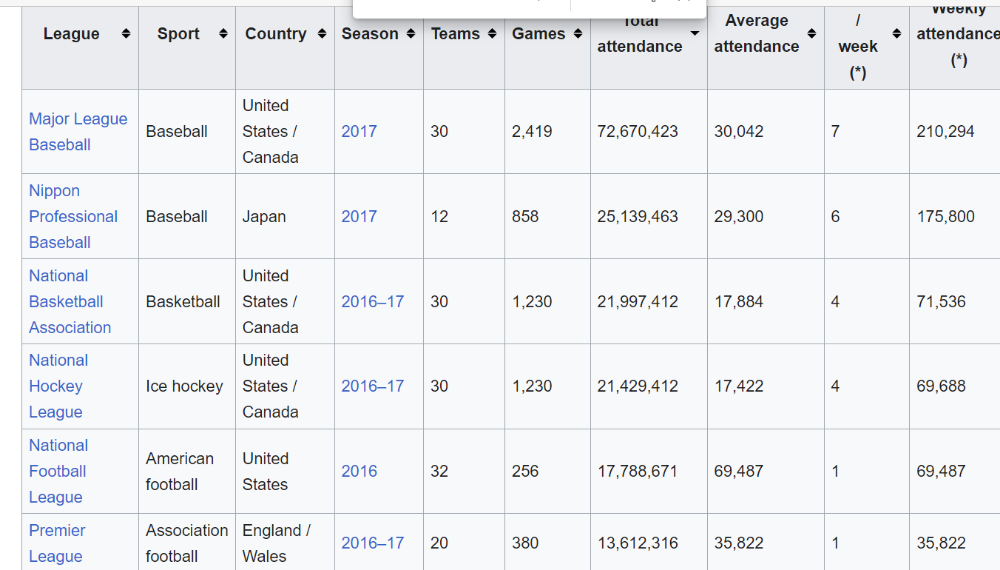1000x570 pixels.
Task: Select the games value 380
Action: coord(525,543)
